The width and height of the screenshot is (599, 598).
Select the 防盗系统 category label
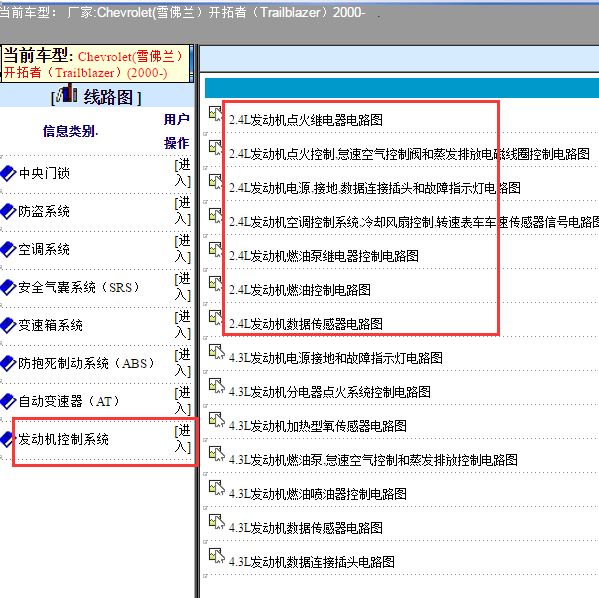point(44,211)
